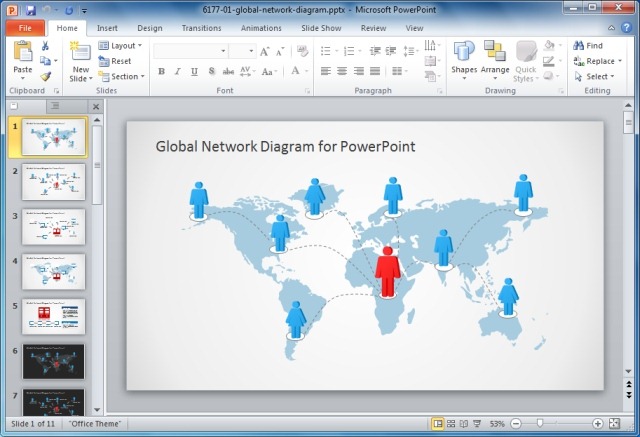Open the font size dropdown
Viewport: 640px width, 437px height.
pos(251,51)
